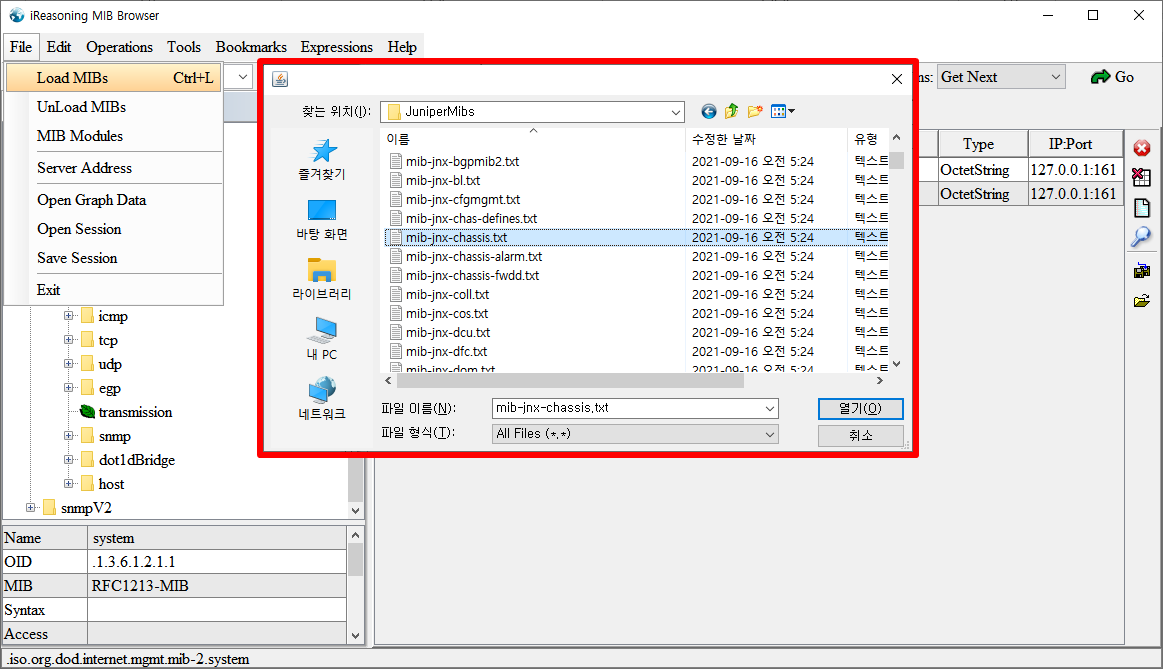Click the Java icon in dialog title bar

[x=280, y=79]
